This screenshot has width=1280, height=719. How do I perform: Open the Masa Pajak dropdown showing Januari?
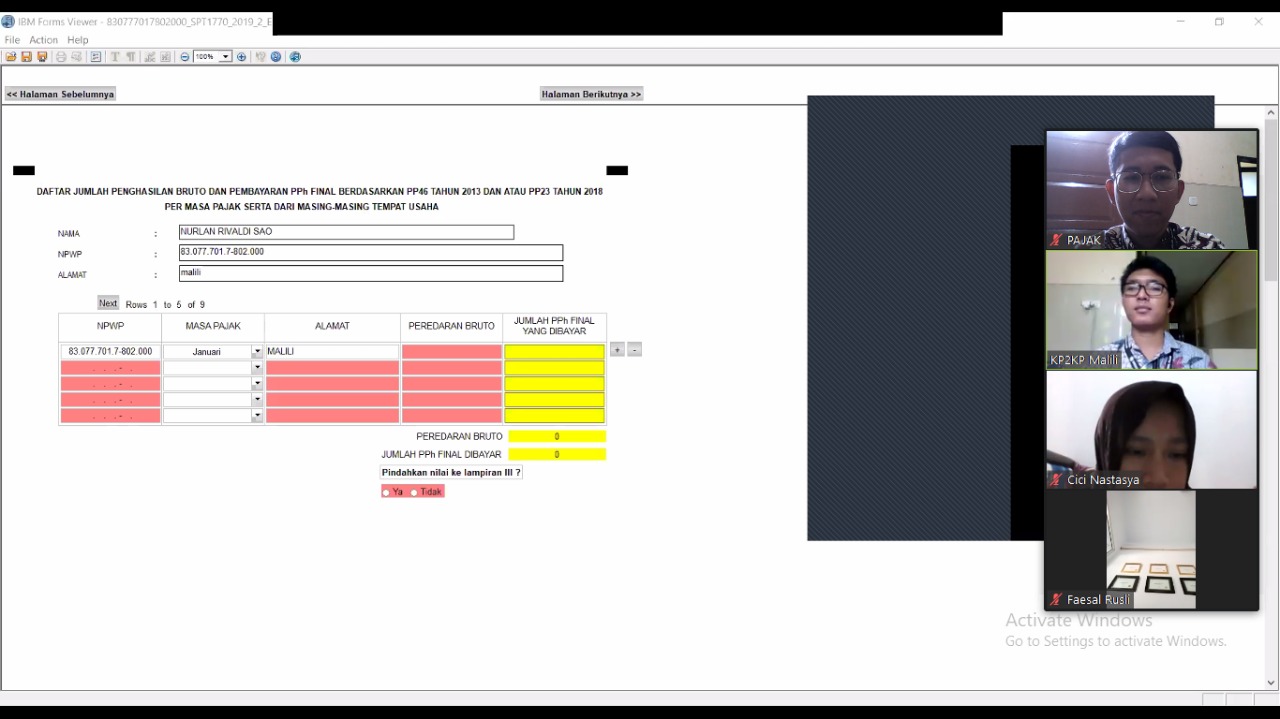point(257,352)
